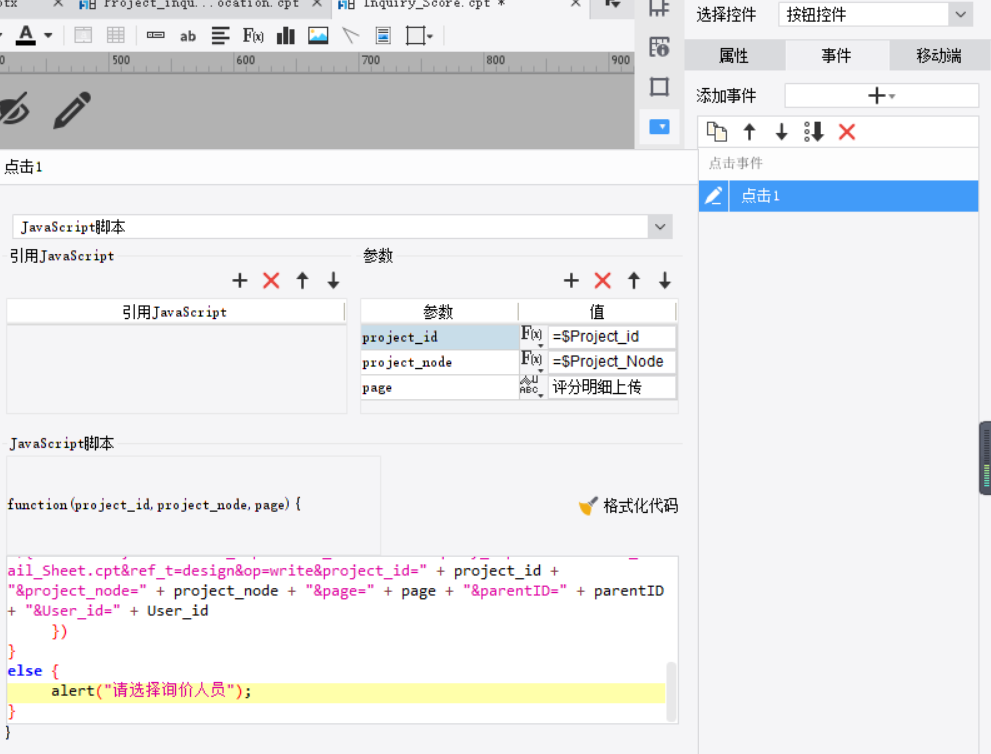Screen dimensions: 991x754
Task: Switch to the 移动端 tab
Action: tap(939, 56)
